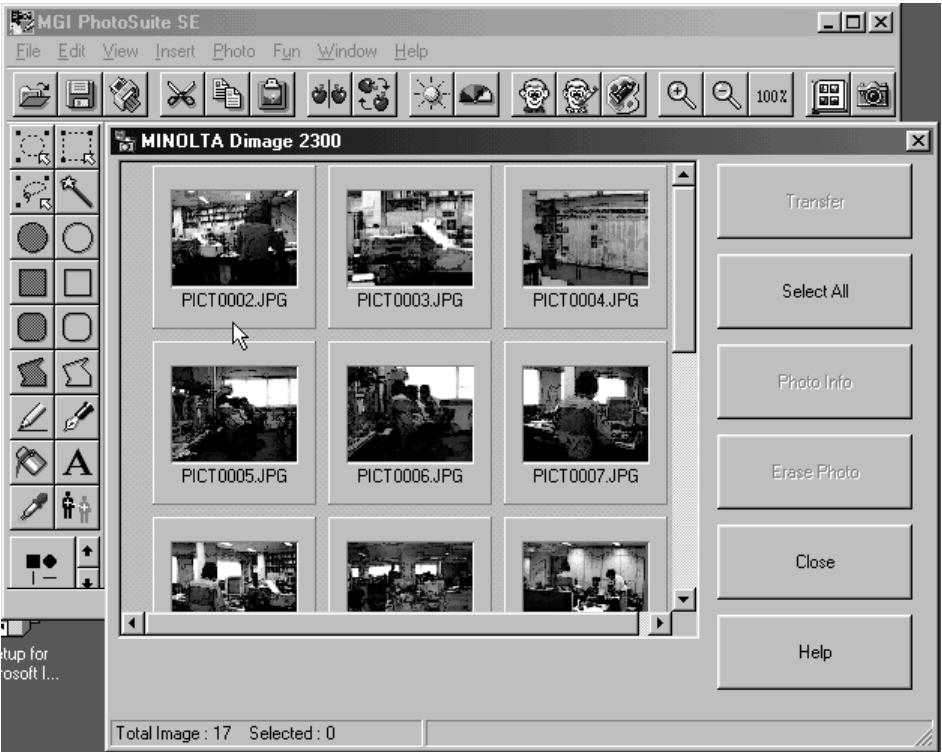Open the Edit menu
The width and height of the screenshot is (942, 753).
pyautogui.click(x=71, y=51)
